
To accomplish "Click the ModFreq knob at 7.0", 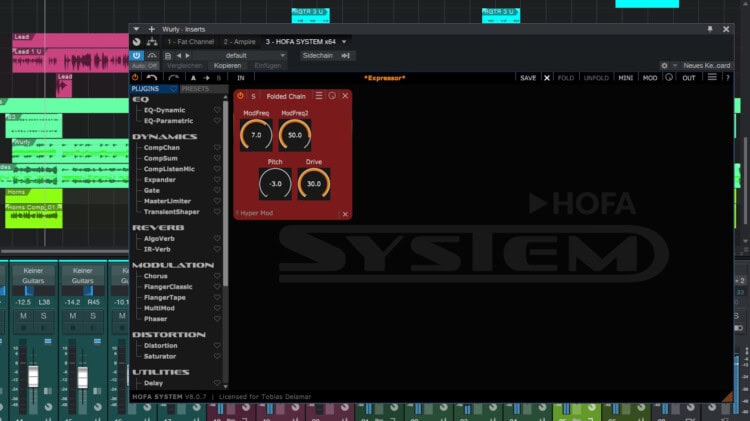I will (256, 135).
